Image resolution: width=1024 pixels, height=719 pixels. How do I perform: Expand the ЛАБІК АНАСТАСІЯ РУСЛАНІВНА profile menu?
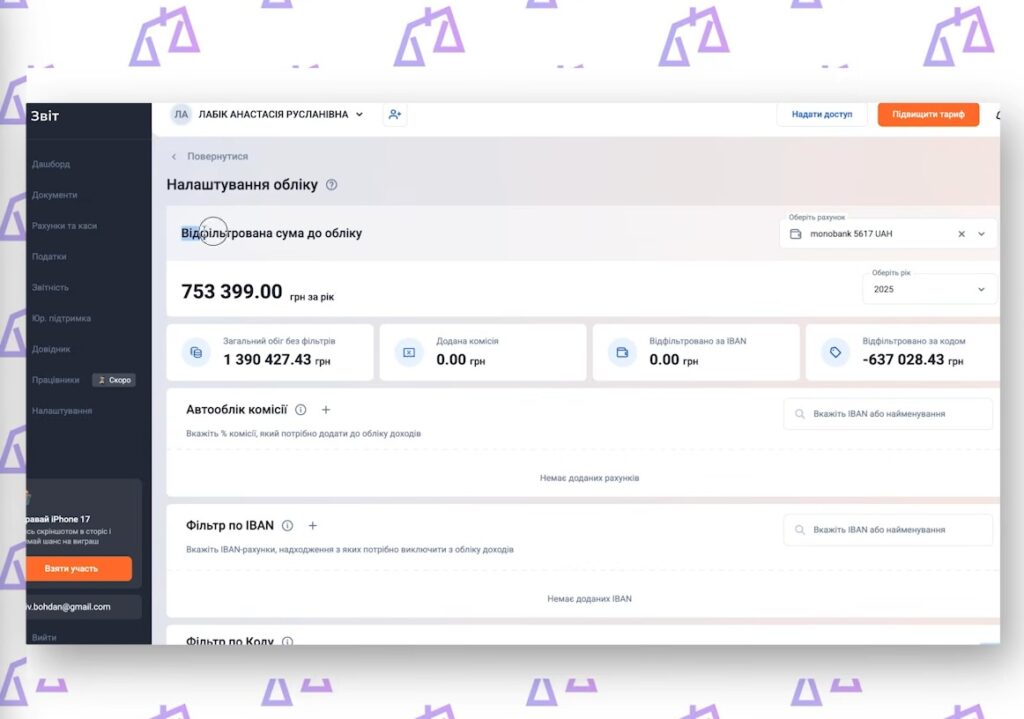click(359, 115)
